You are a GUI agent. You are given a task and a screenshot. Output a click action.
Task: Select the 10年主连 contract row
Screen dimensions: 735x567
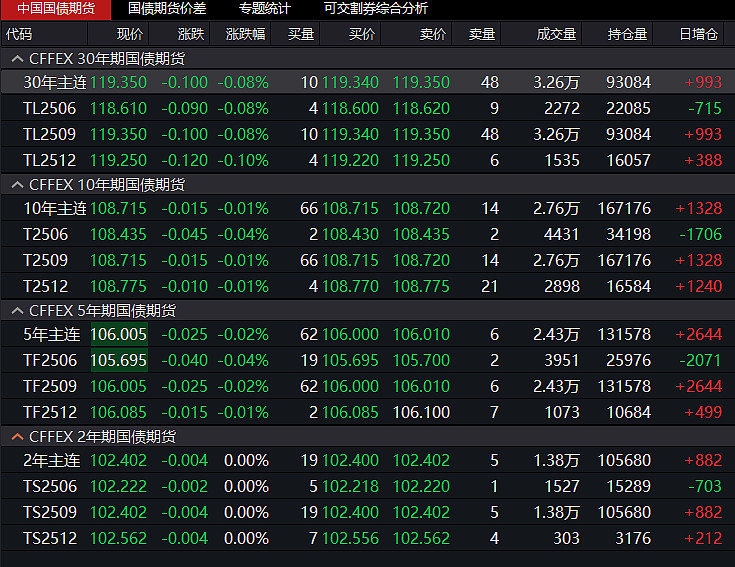tap(368, 209)
